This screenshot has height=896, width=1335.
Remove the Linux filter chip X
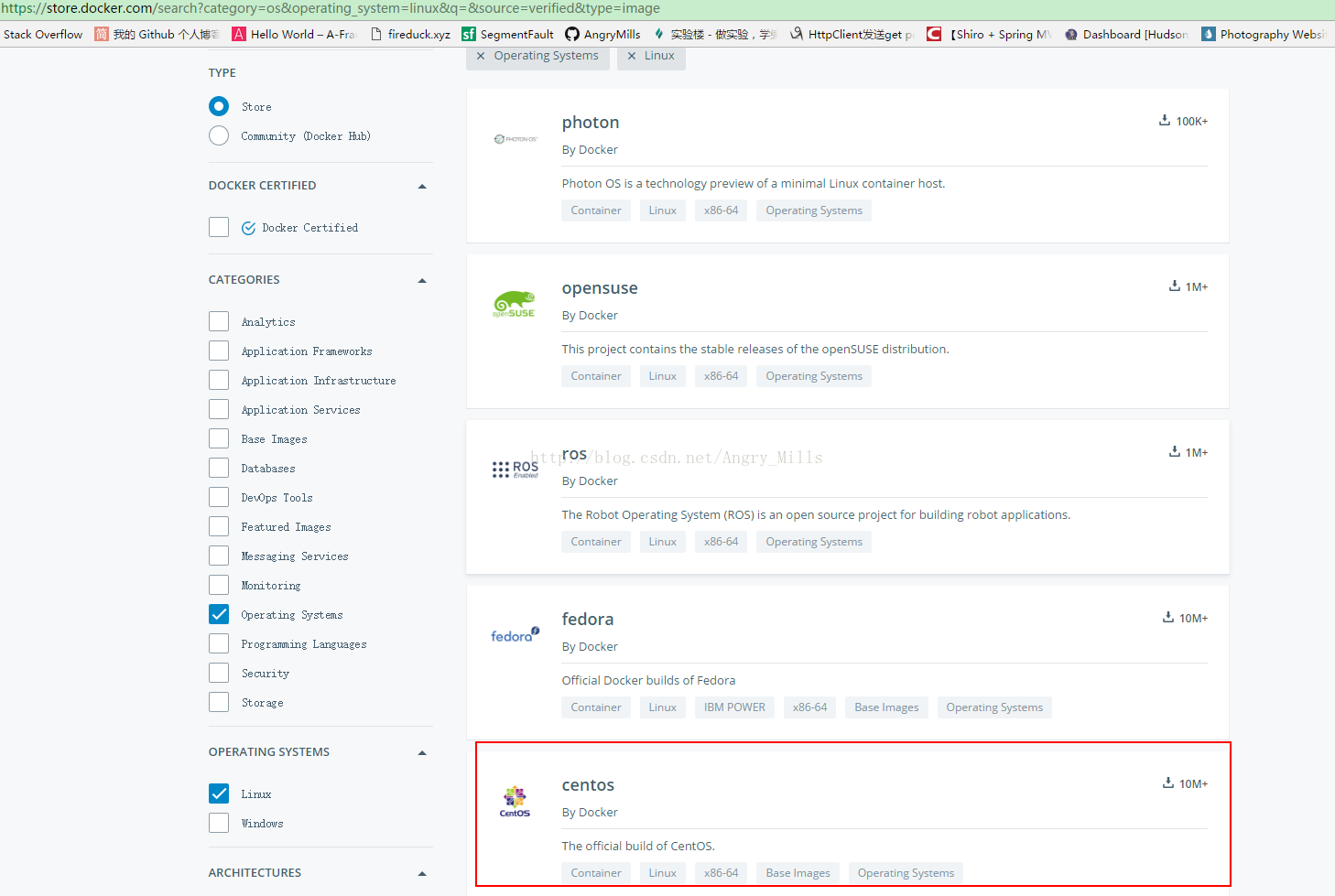coord(632,56)
